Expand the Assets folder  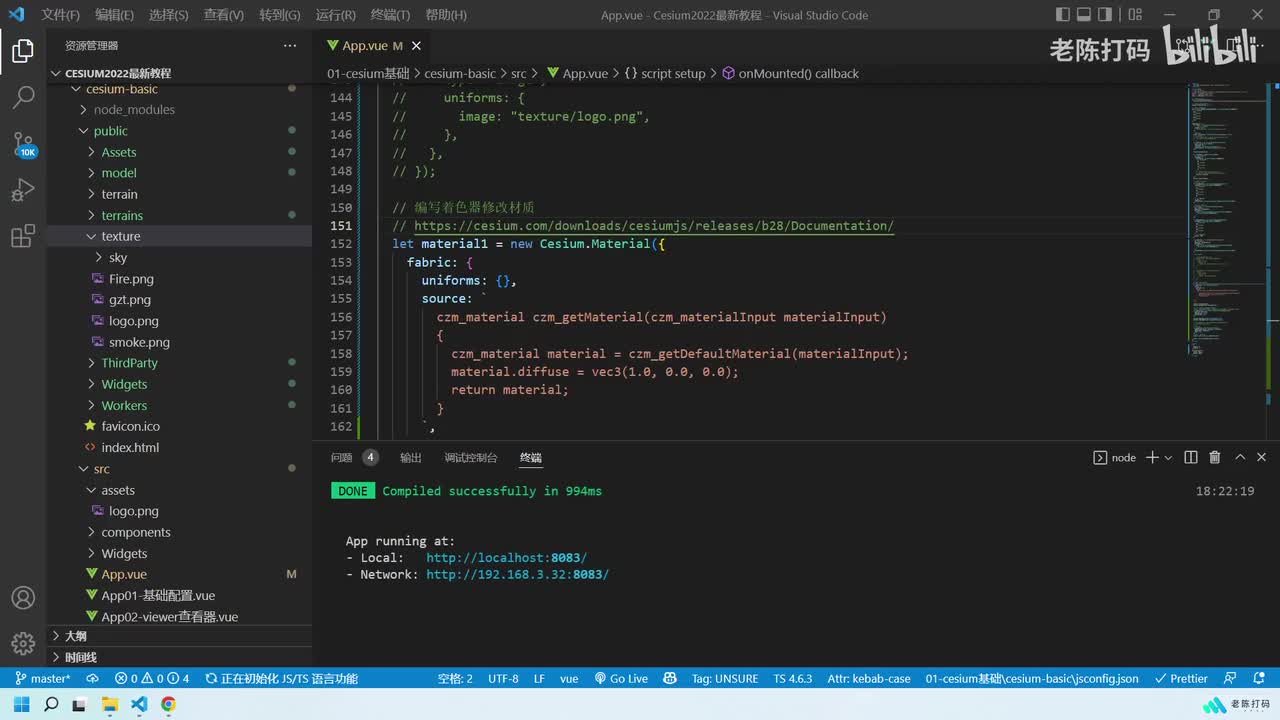tap(119, 152)
